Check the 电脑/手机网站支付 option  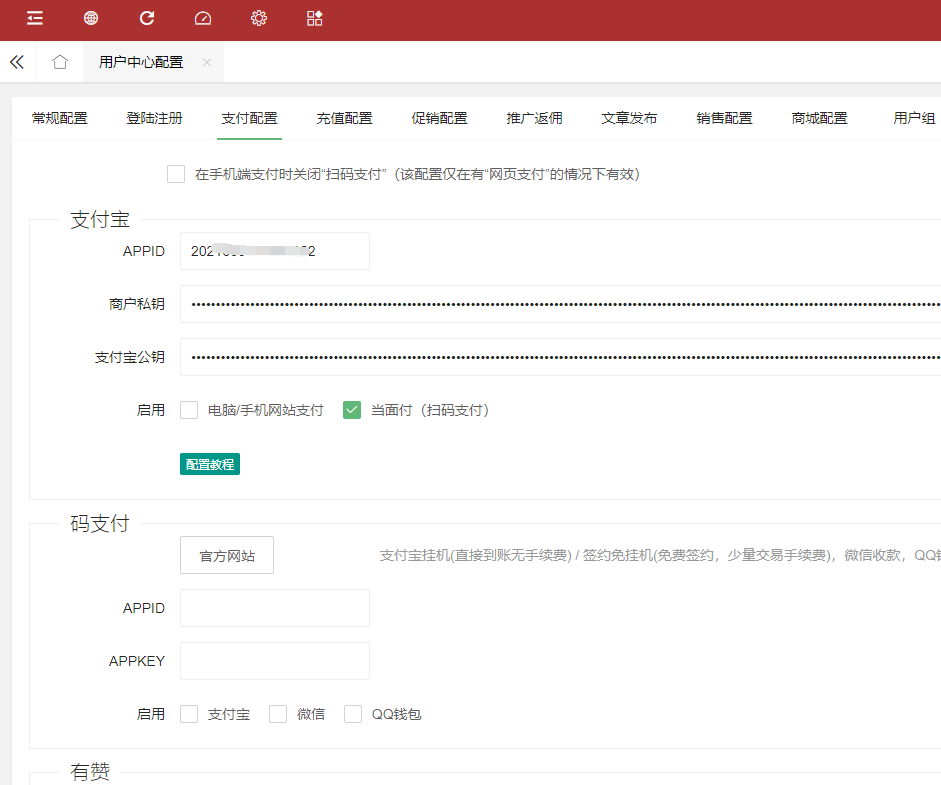click(189, 410)
